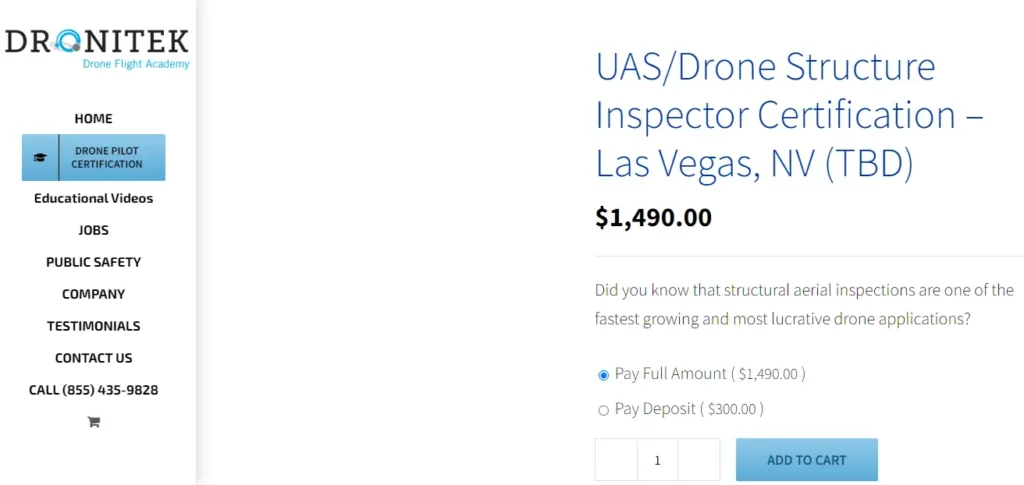Select the Pay Full Amount radio button

click(603, 375)
